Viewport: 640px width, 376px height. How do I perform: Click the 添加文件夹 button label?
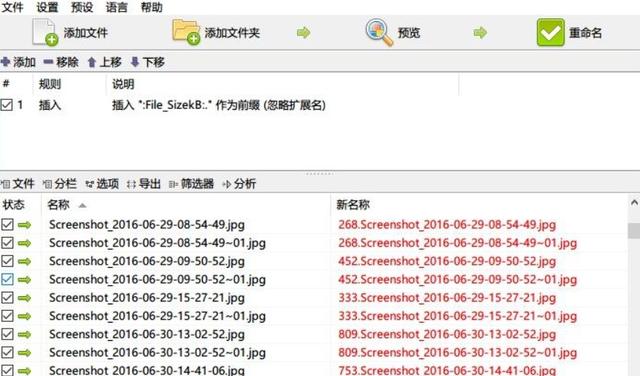pos(232,33)
